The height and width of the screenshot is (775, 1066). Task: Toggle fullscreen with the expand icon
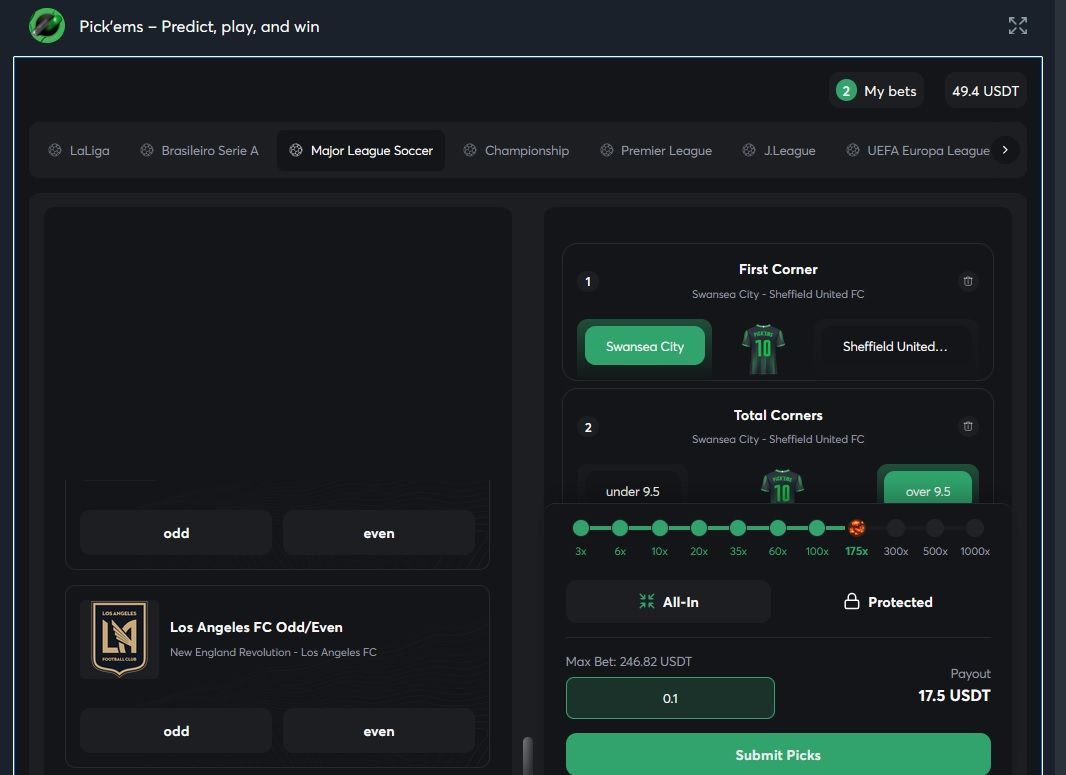pos(1018,26)
